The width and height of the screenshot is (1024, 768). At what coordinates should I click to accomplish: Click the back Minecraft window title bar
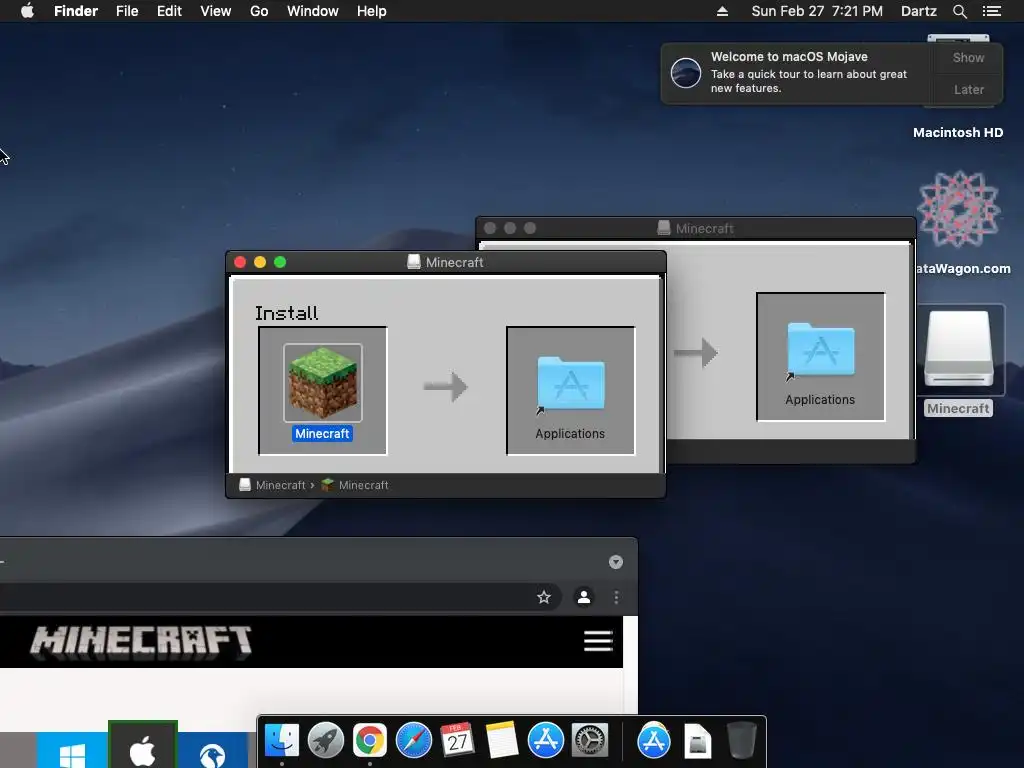point(696,228)
